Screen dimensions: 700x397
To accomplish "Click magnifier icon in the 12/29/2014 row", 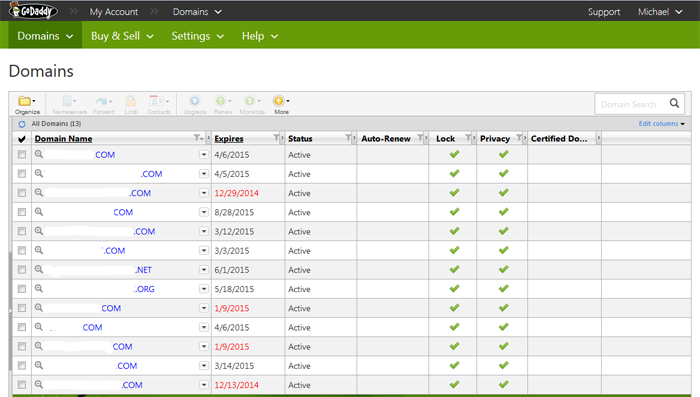I will point(39,192).
